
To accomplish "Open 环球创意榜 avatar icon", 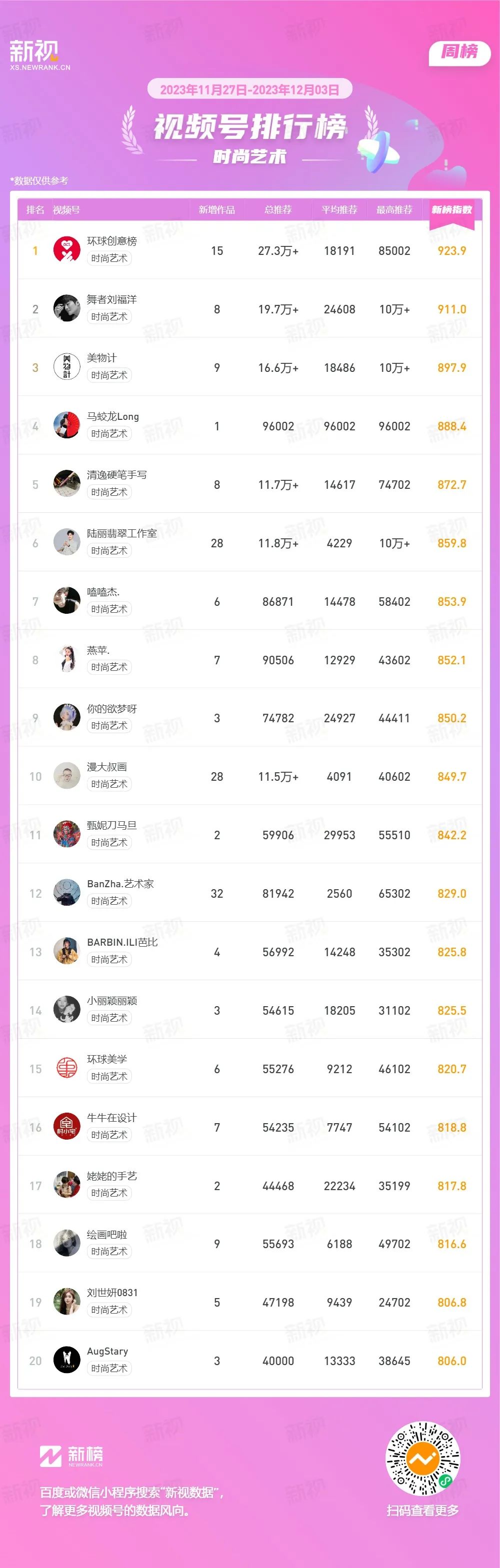I will (x=67, y=250).
